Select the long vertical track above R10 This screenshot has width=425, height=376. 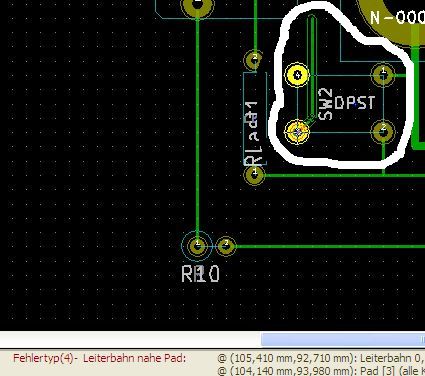198,127
